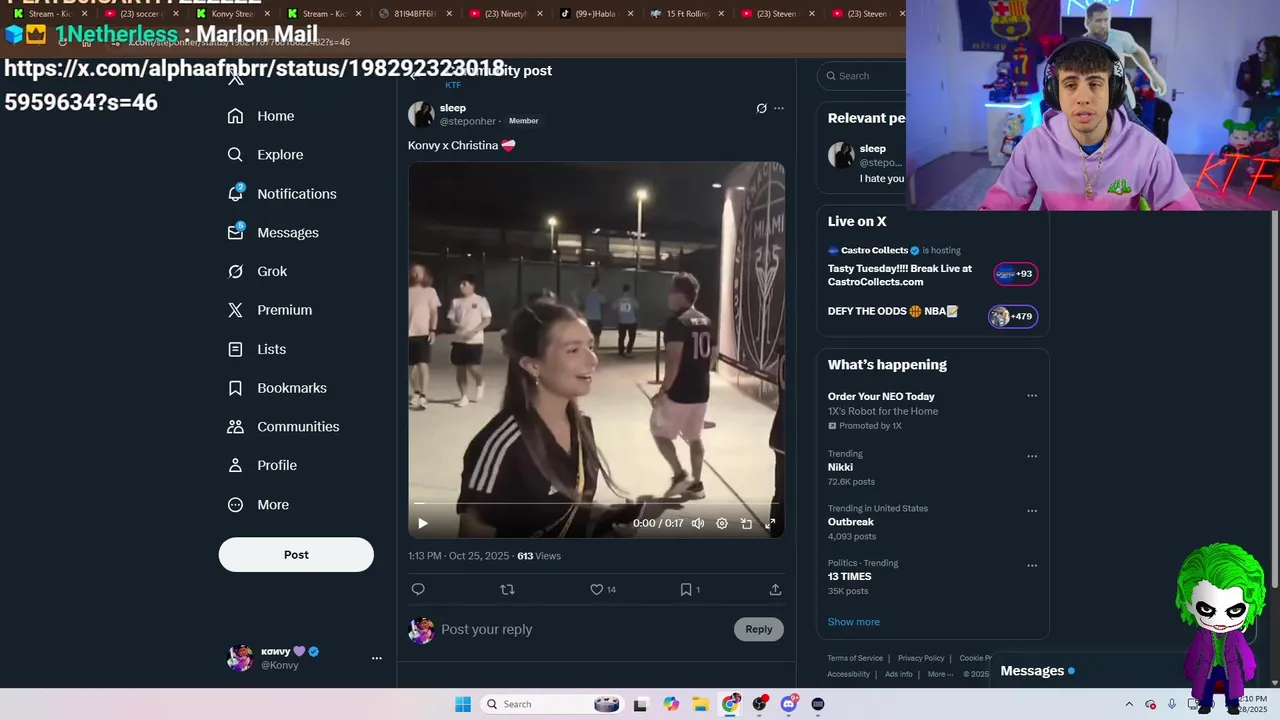Open Windows Start menu
Screen dimensions: 1280x720
coord(463,704)
